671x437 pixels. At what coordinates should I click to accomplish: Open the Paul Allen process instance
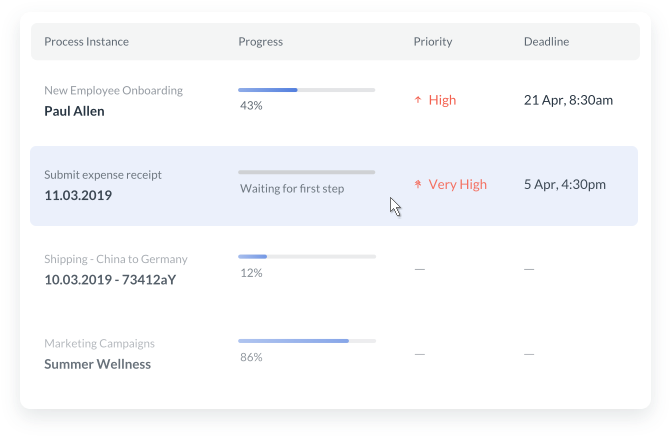[74, 111]
